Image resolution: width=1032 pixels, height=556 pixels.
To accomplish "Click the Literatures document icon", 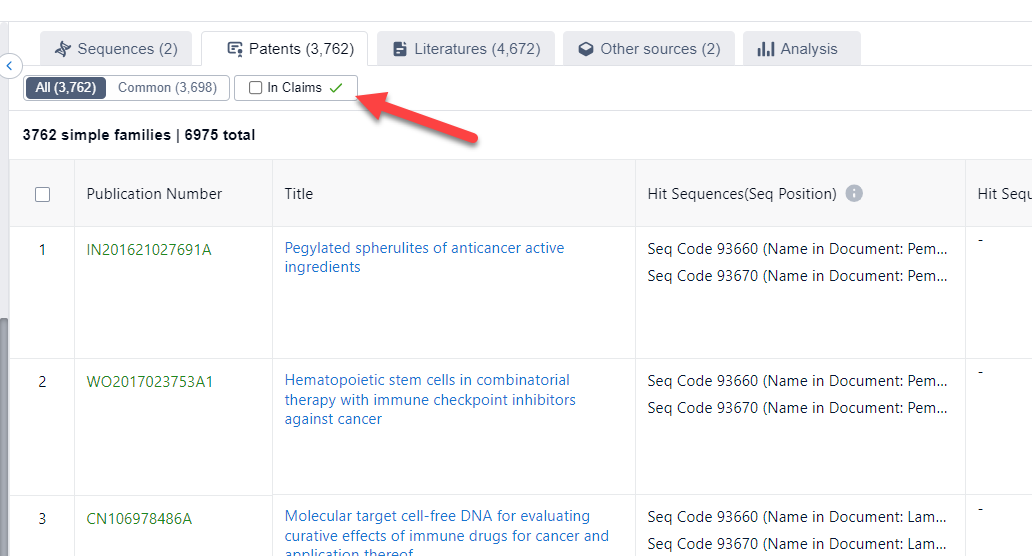I will coord(400,49).
